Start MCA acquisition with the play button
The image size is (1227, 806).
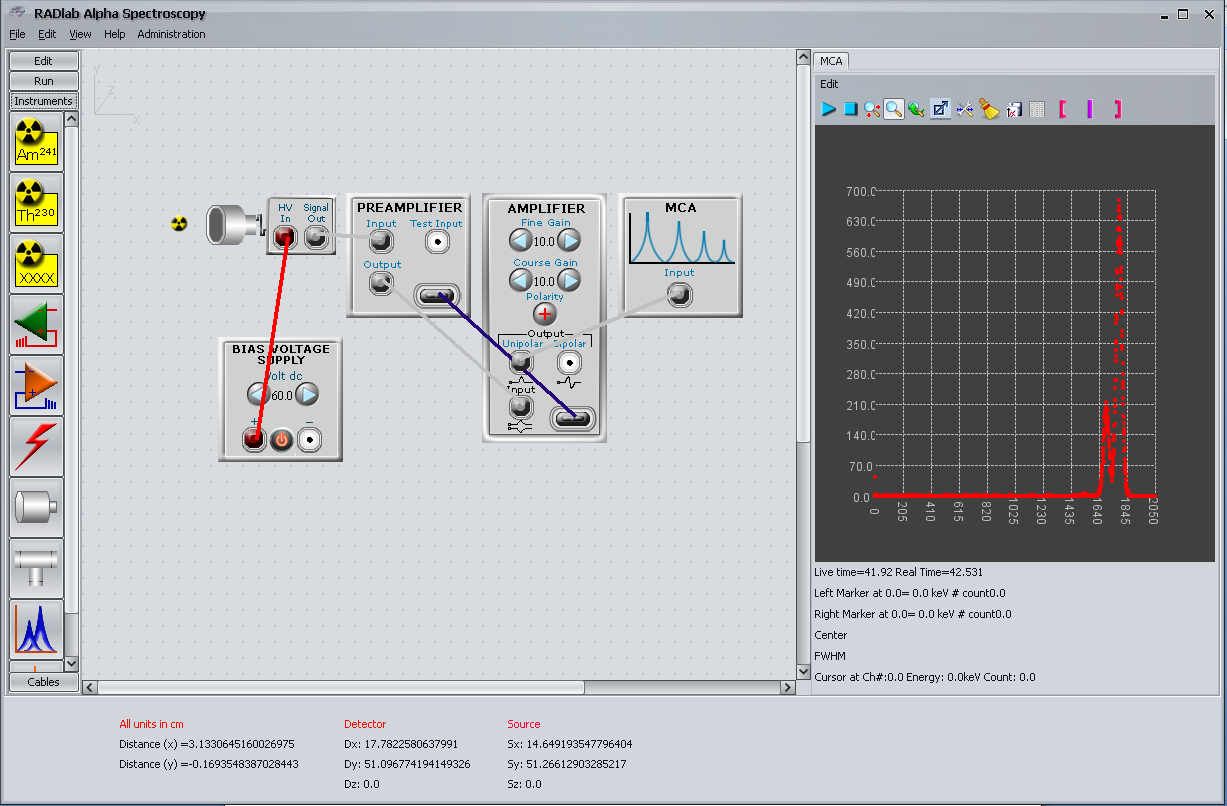click(828, 109)
